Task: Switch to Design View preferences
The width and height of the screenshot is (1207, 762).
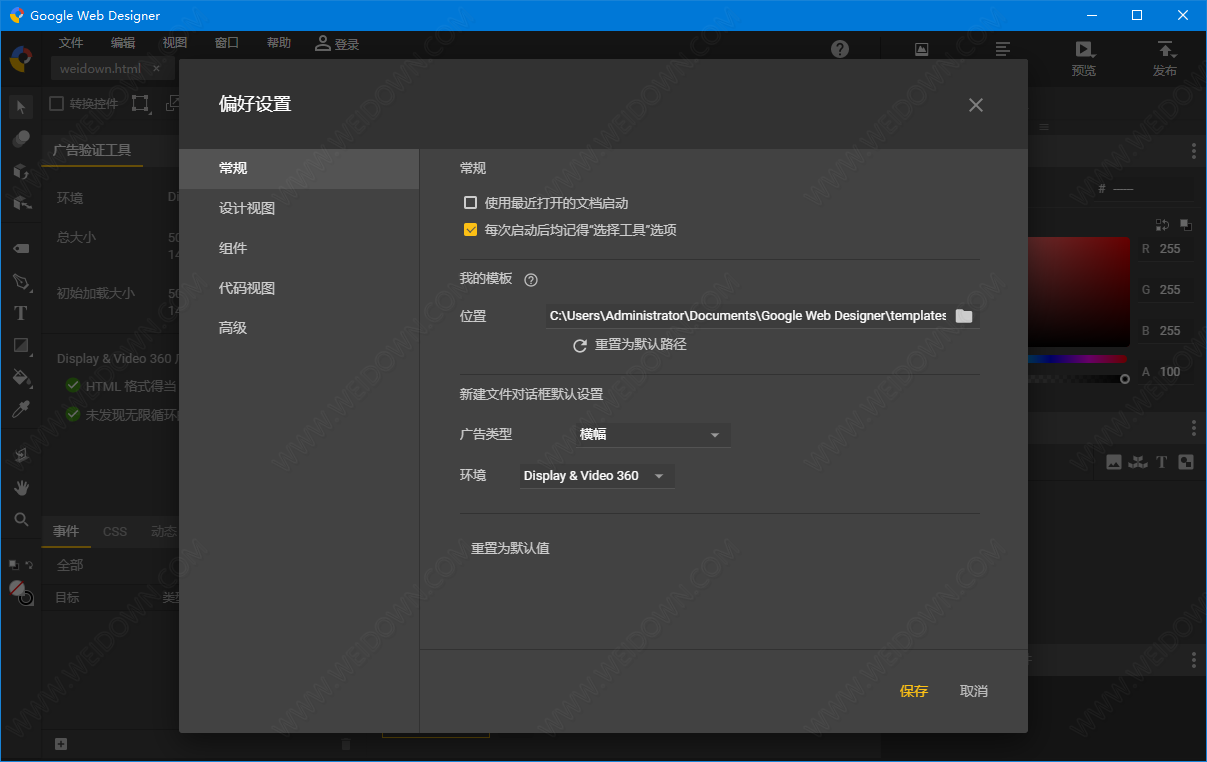Action: point(299,209)
